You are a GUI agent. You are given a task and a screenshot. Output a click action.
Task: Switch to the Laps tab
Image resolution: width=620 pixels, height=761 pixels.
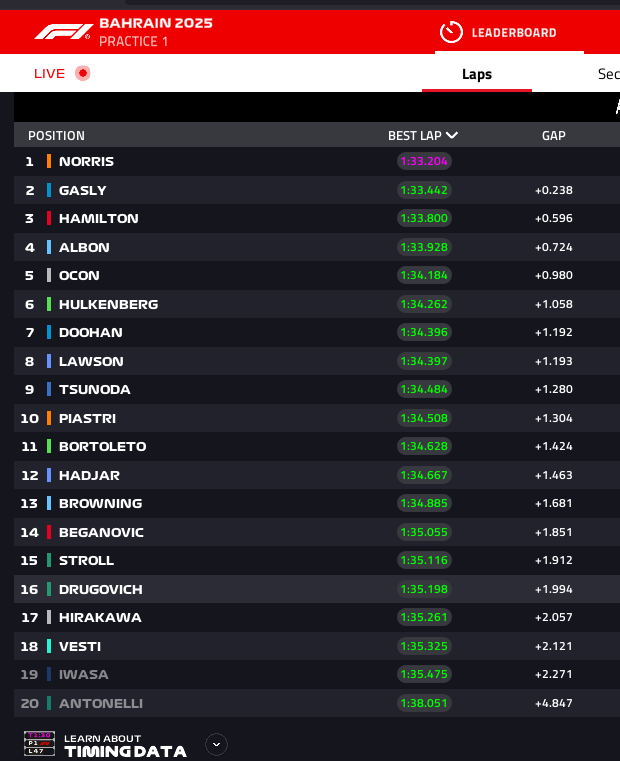477,74
